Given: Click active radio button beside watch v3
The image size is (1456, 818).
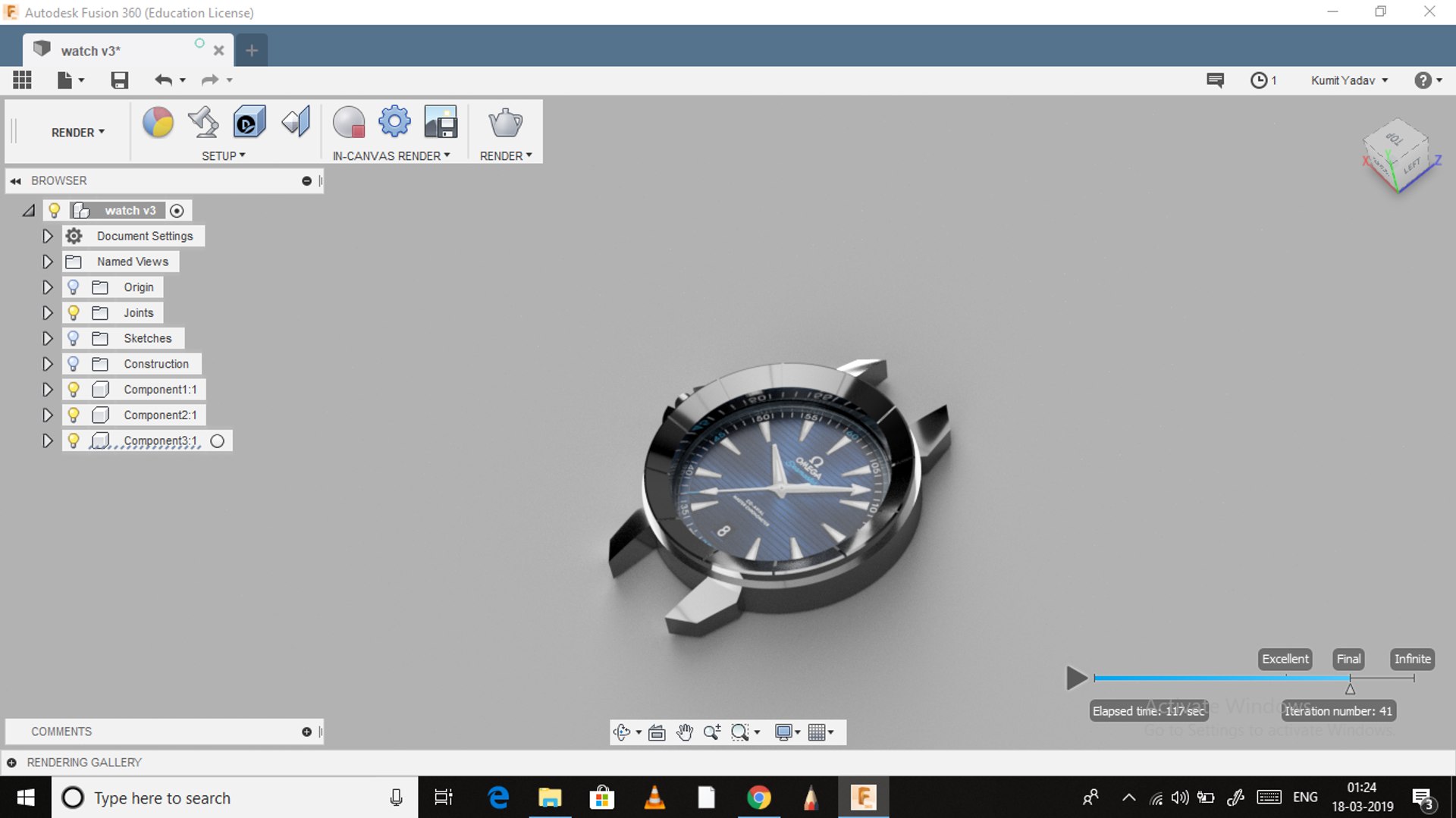Looking at the screenshot, I should pos(177,210).
